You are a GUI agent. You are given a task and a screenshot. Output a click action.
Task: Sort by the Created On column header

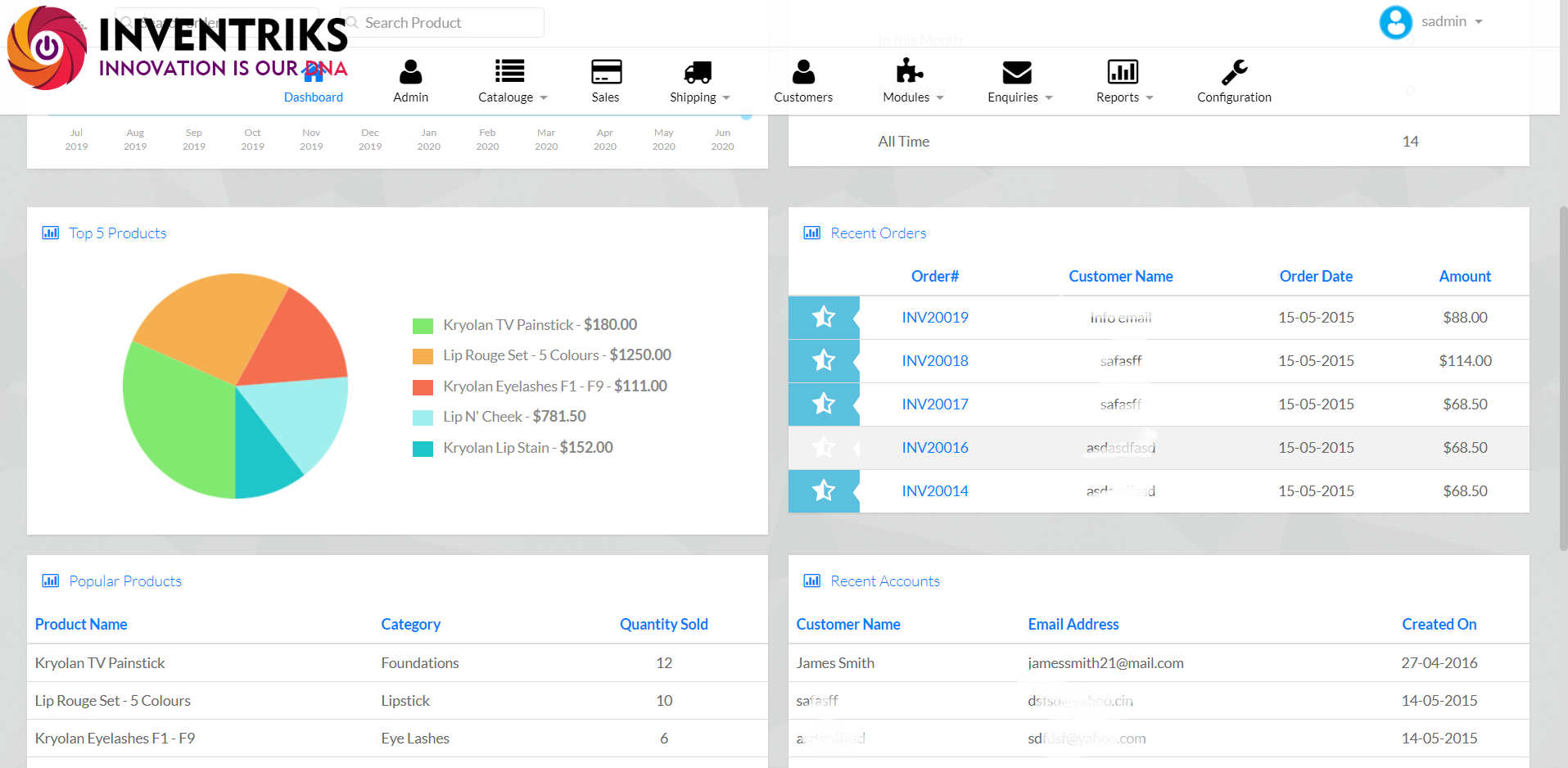1439,624
